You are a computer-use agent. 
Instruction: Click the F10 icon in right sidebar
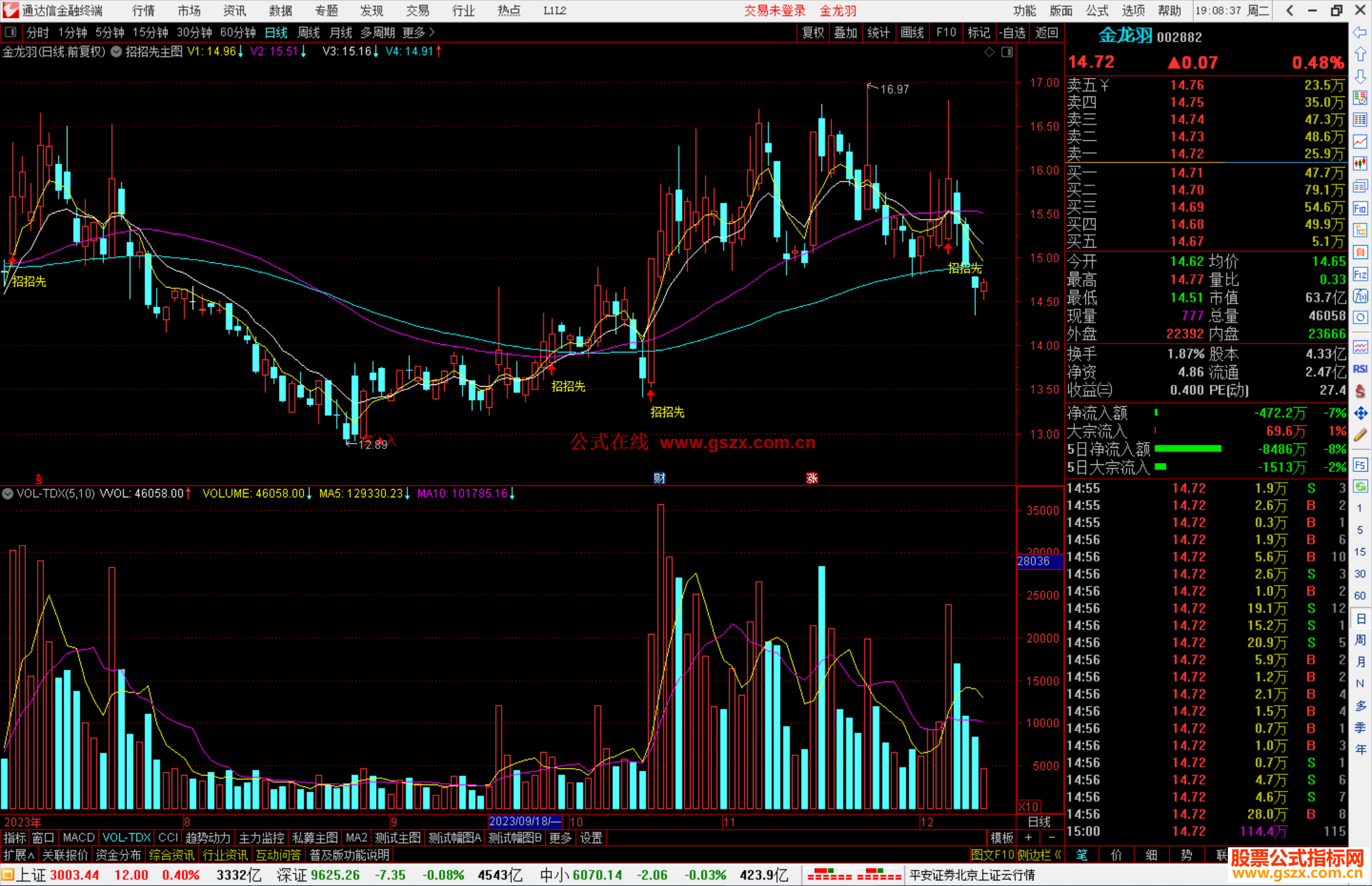coord(1360,209)
